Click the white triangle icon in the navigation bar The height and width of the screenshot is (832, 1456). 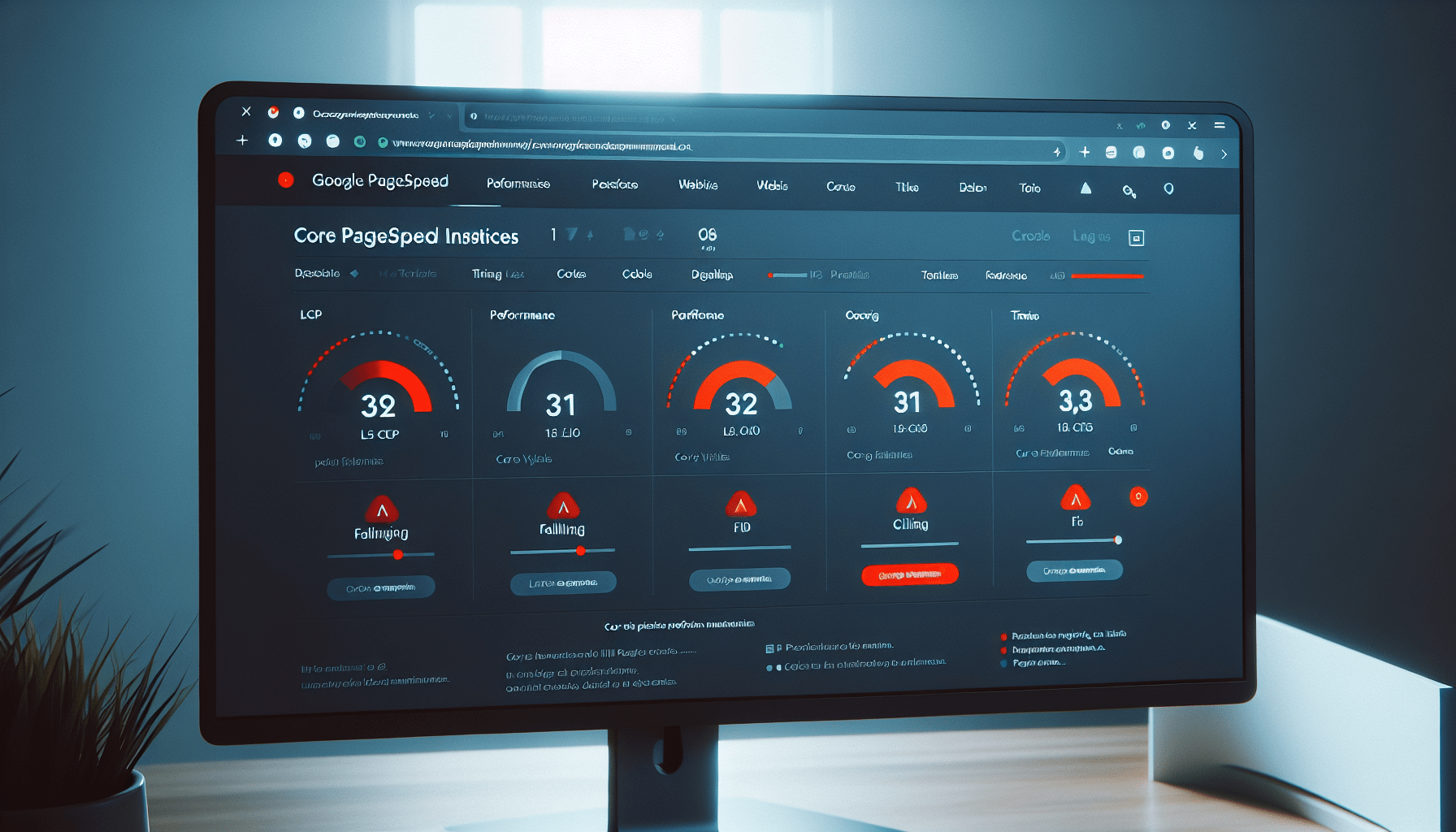[x=1085, y=188]
